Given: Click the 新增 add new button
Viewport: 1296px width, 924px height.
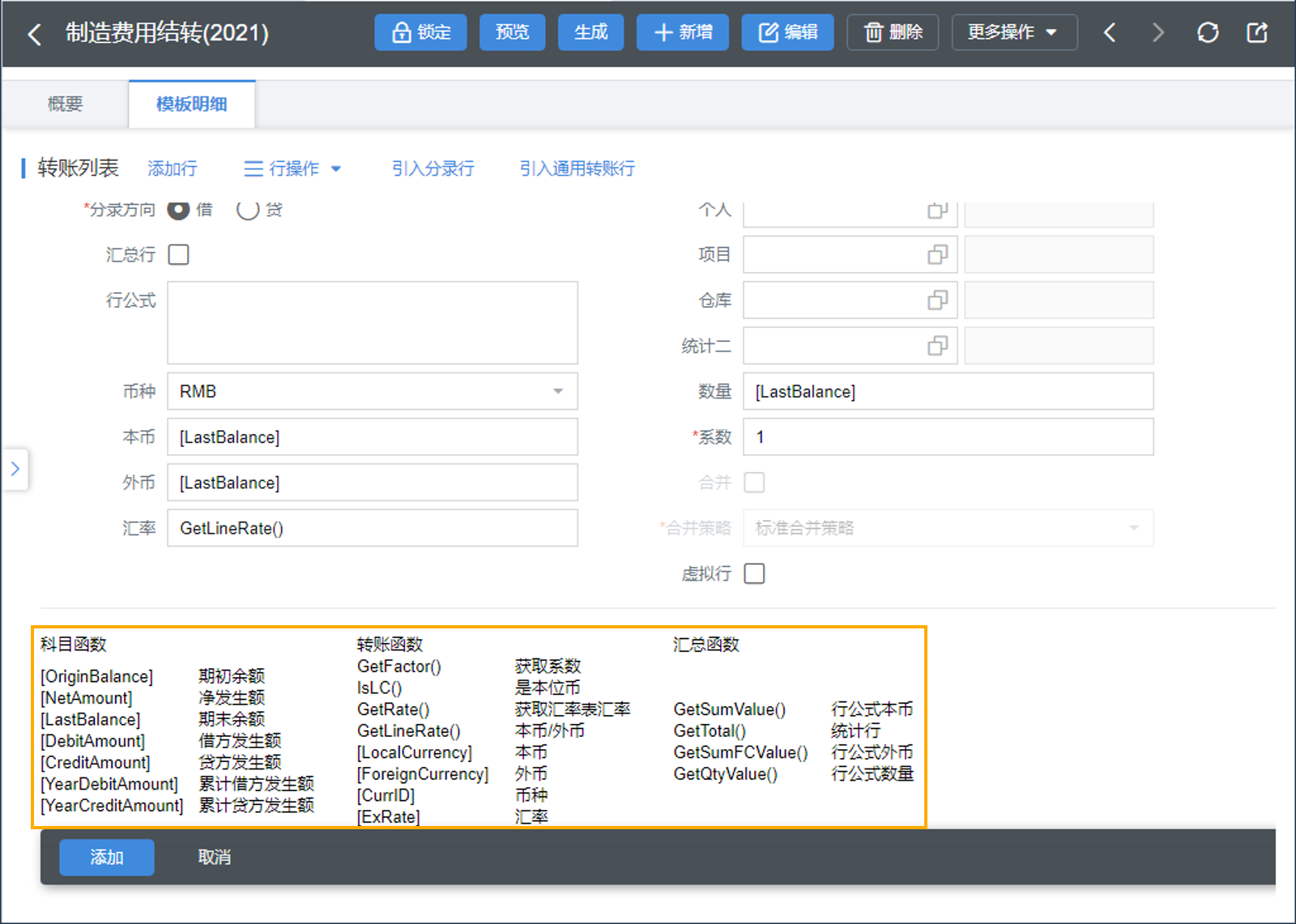Looking at the screenshot, I should click(683, 32).
